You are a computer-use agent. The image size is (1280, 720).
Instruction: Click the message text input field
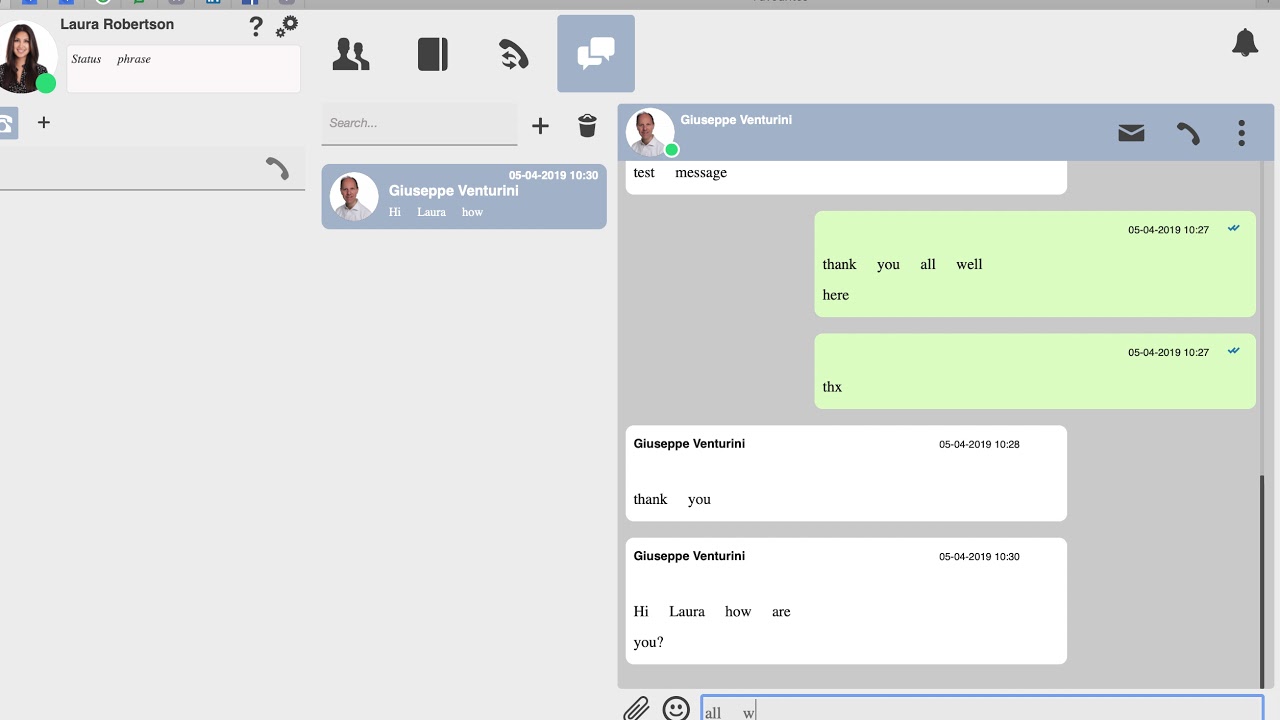click(x=982, y=708)
